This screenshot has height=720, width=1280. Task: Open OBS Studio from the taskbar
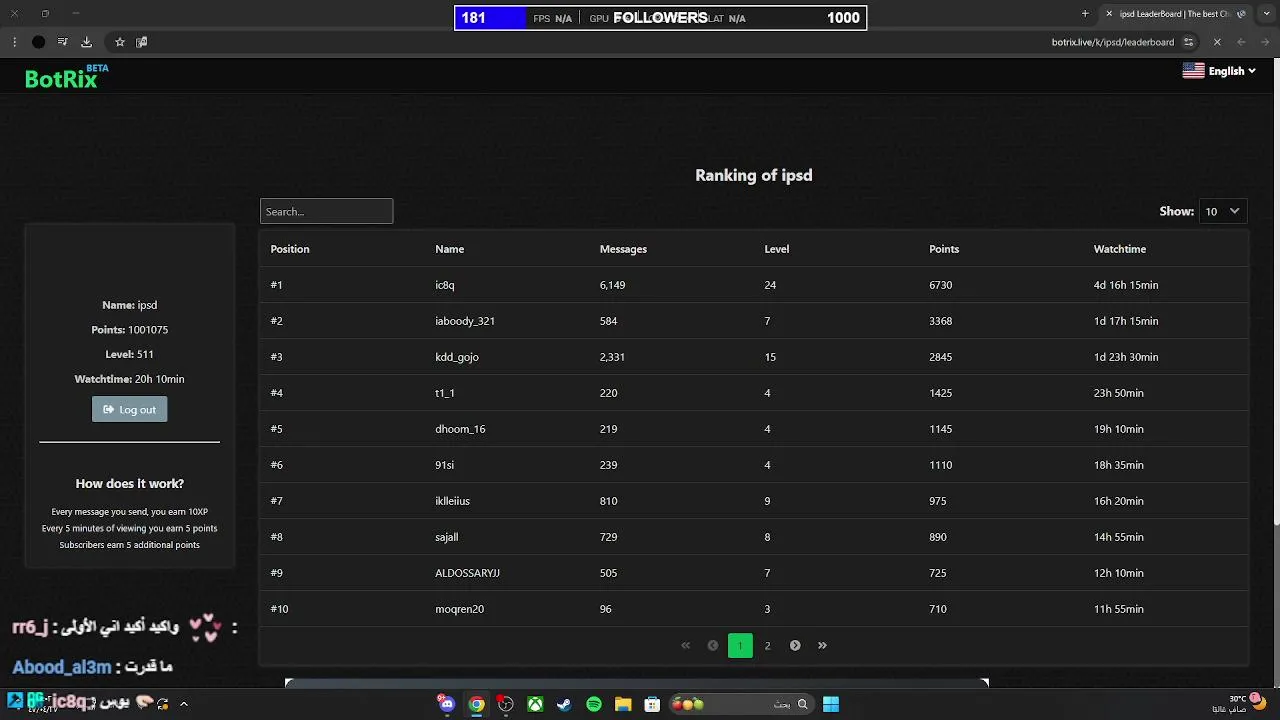click(x=506, y=704)
